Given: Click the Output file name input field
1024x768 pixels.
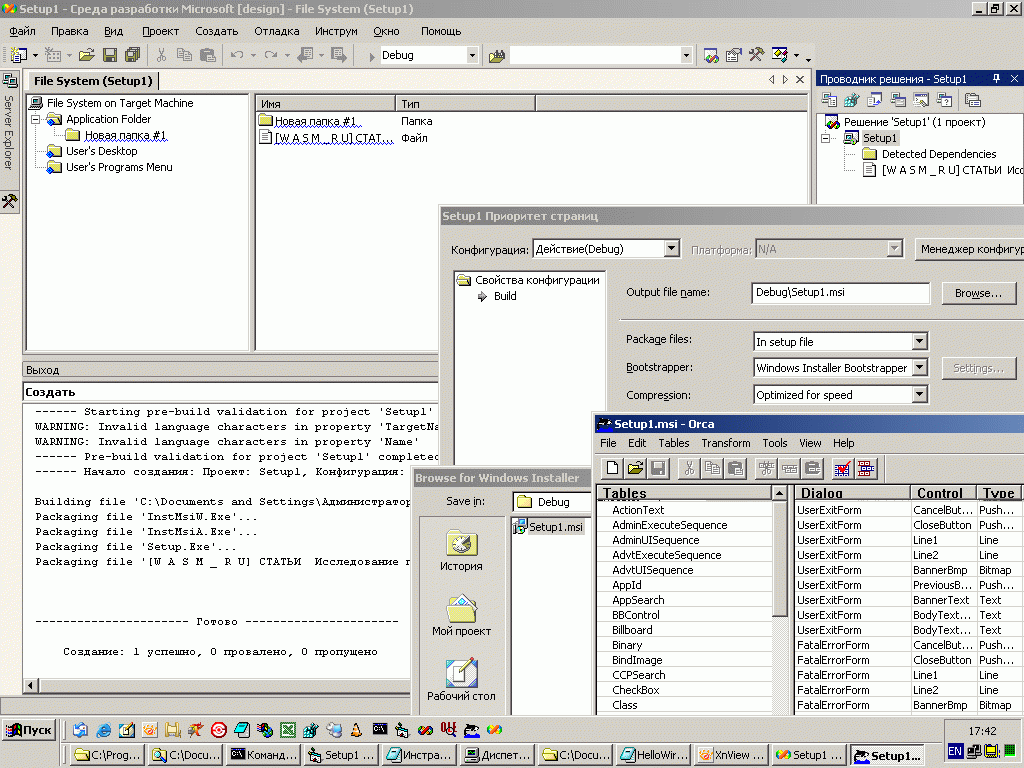Looking at the screenshot, I should pos(840,293).
